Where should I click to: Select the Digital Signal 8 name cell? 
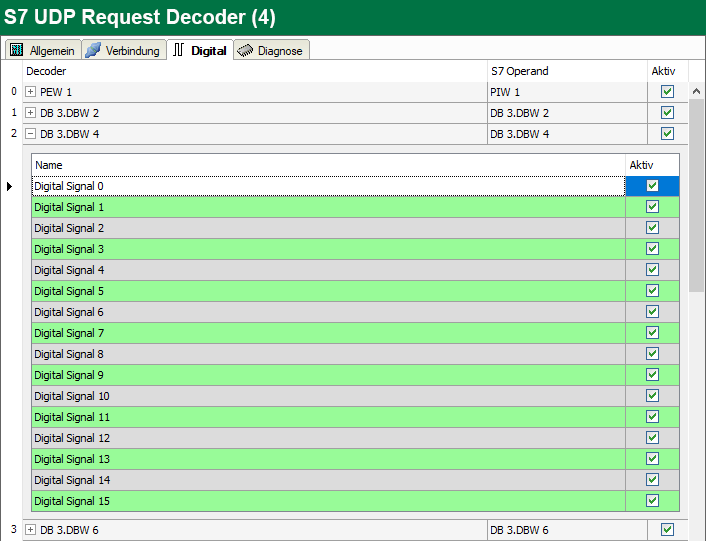click(x=328, y=354)
